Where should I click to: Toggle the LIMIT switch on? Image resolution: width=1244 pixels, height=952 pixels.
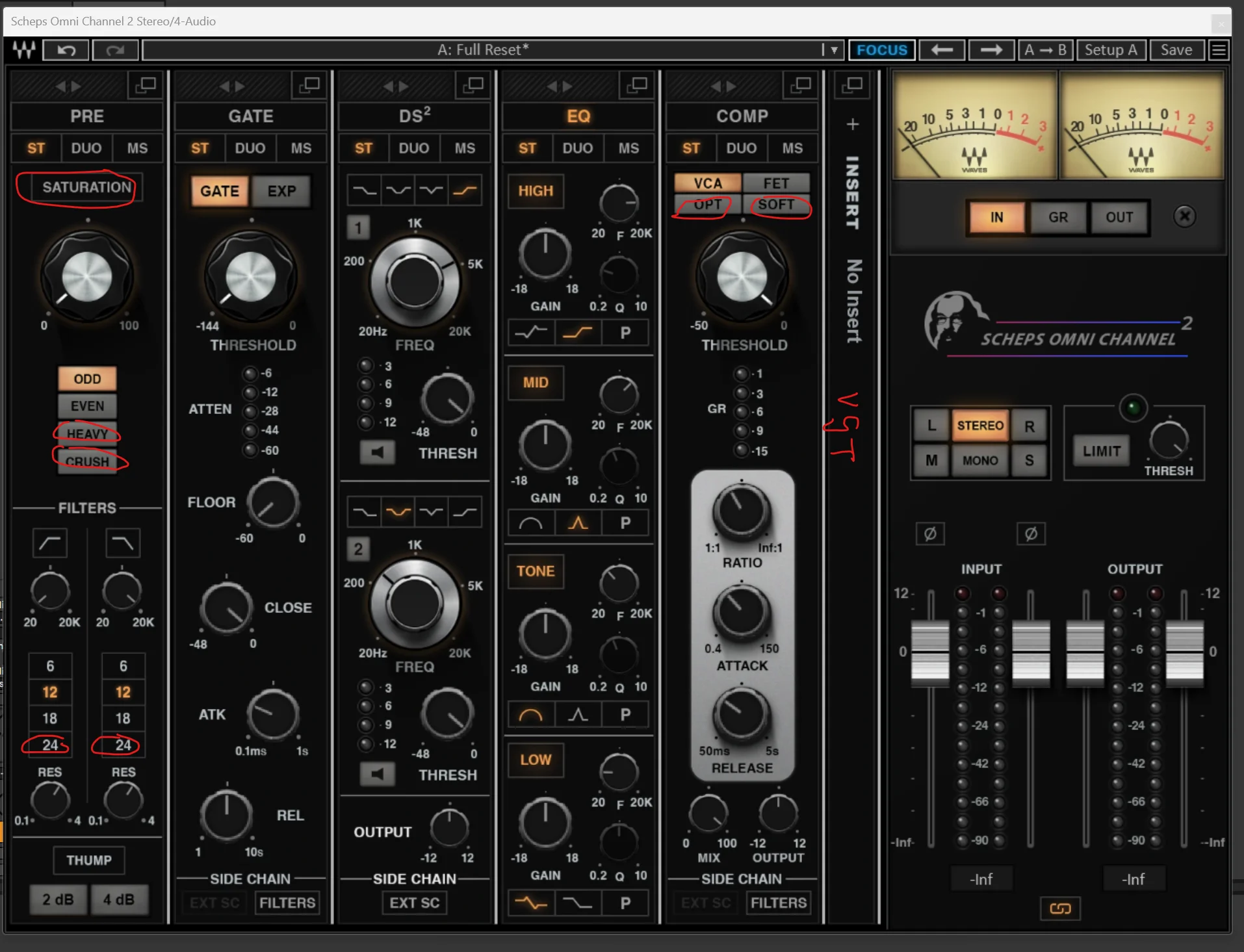coord(1101,451)
